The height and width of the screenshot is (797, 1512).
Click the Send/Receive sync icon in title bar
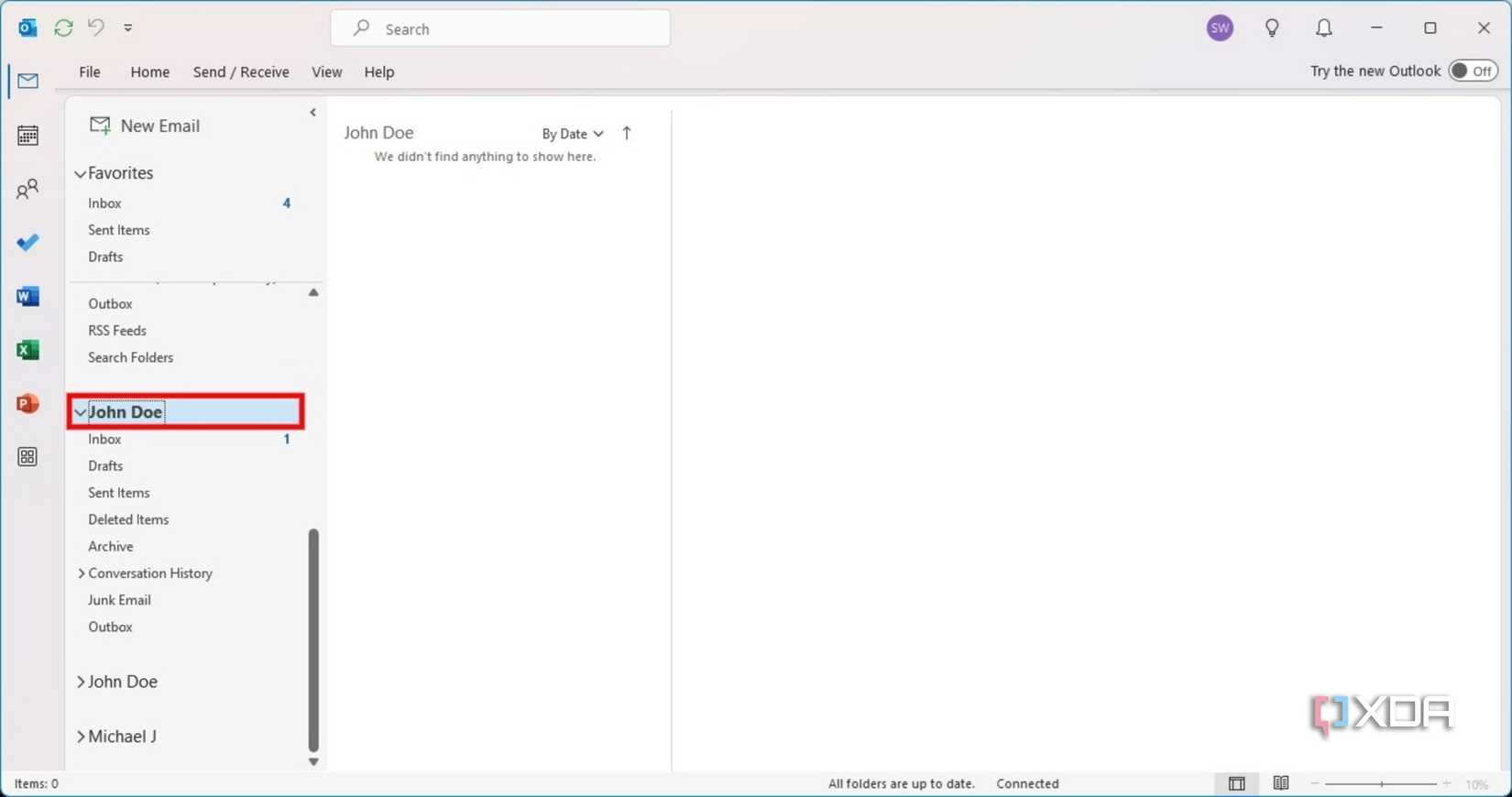(63, 27)
